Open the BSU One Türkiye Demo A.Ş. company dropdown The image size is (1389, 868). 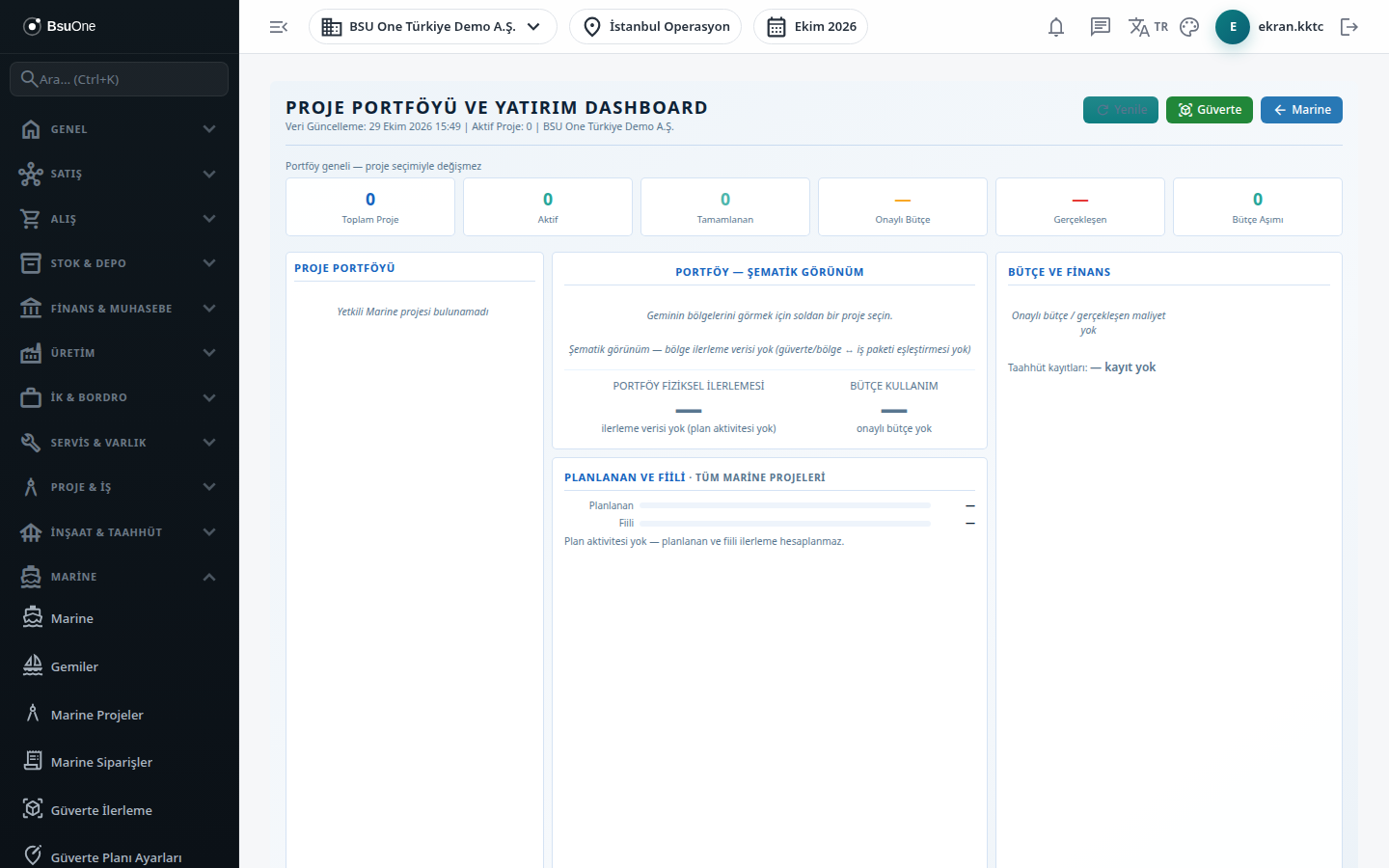[433, 27]
